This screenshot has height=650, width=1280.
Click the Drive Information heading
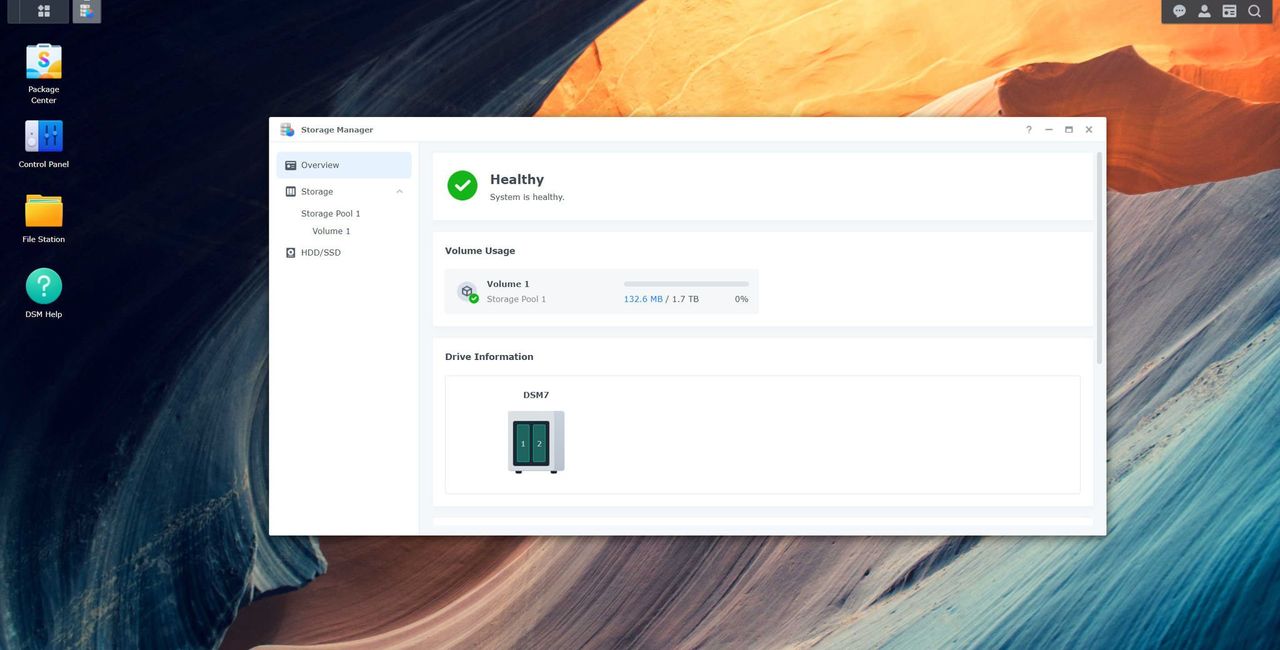(489, 357)
